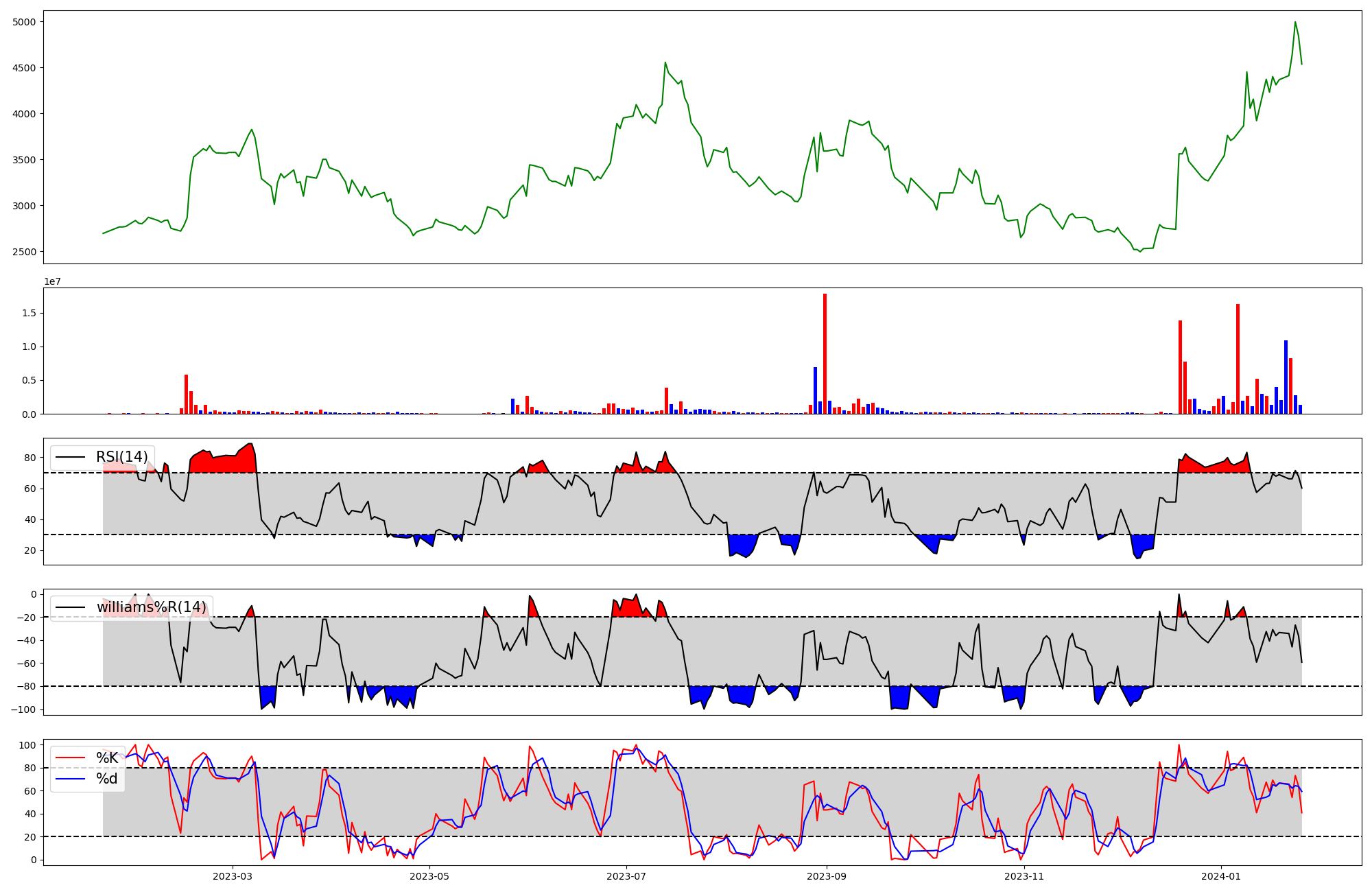Click the 2024-01 x-axis date label

coord(1222,876)
